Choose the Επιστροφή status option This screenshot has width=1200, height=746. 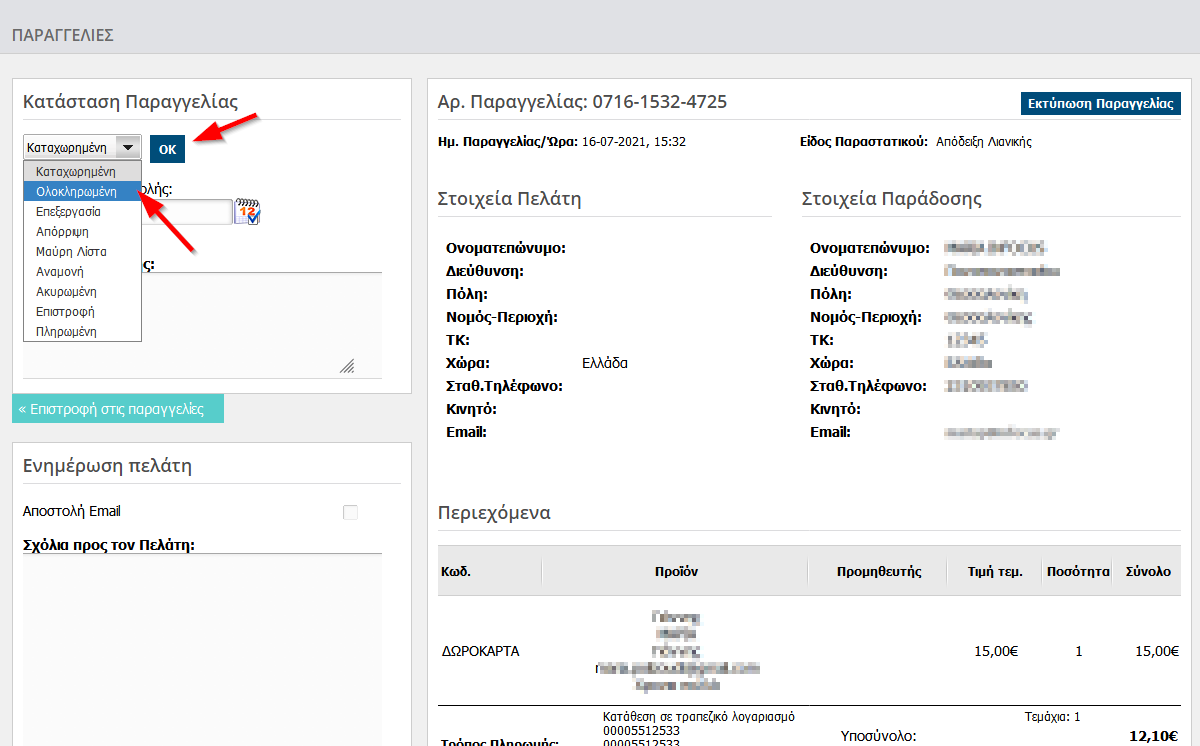pyautogui.click(x=65, y=311)
